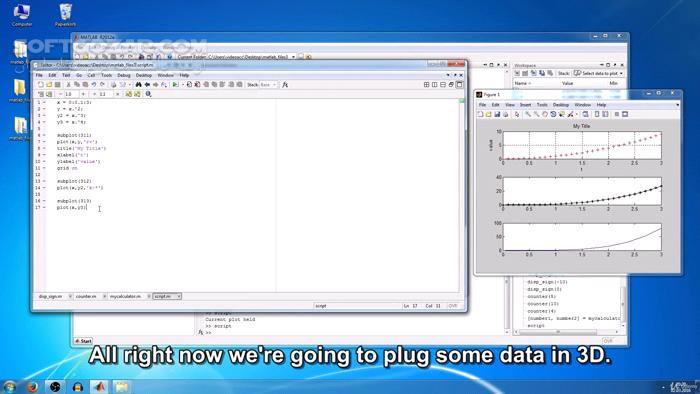The image size is (700, 394).
Task: Select the Data Cursor tool in Figure 1
Action: pos(562,114)
